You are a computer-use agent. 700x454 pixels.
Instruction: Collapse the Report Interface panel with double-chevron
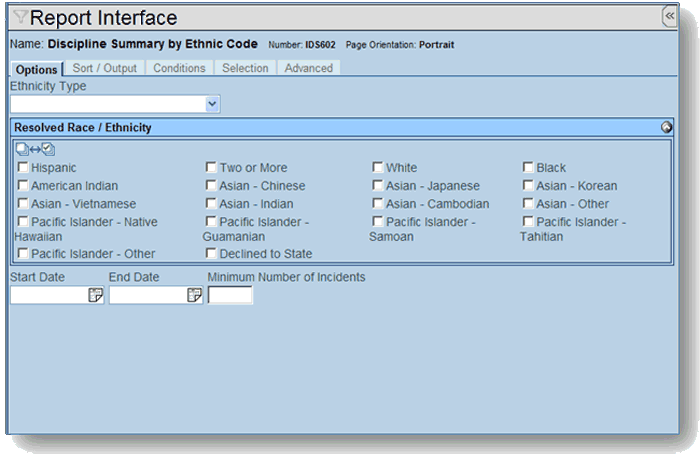coord(669,17)
